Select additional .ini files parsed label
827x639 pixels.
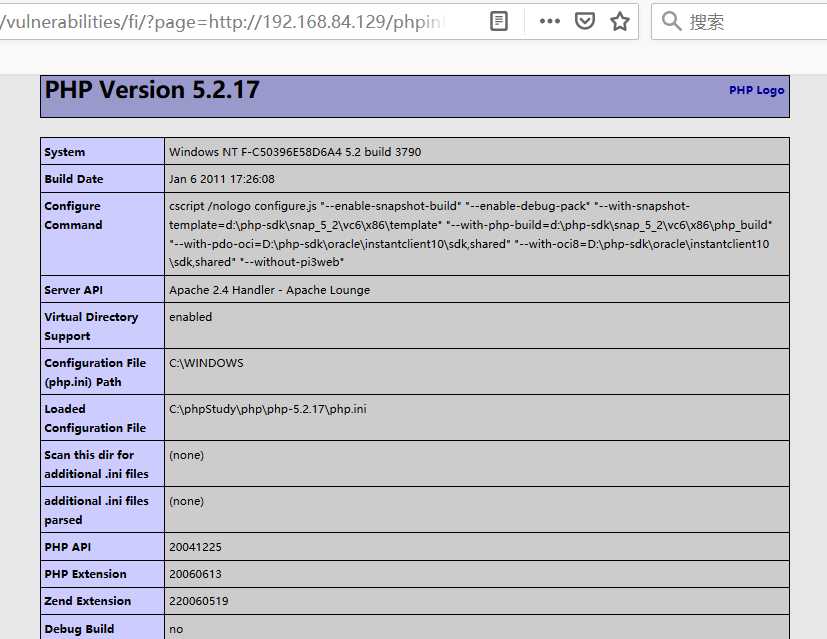[97, 510]
